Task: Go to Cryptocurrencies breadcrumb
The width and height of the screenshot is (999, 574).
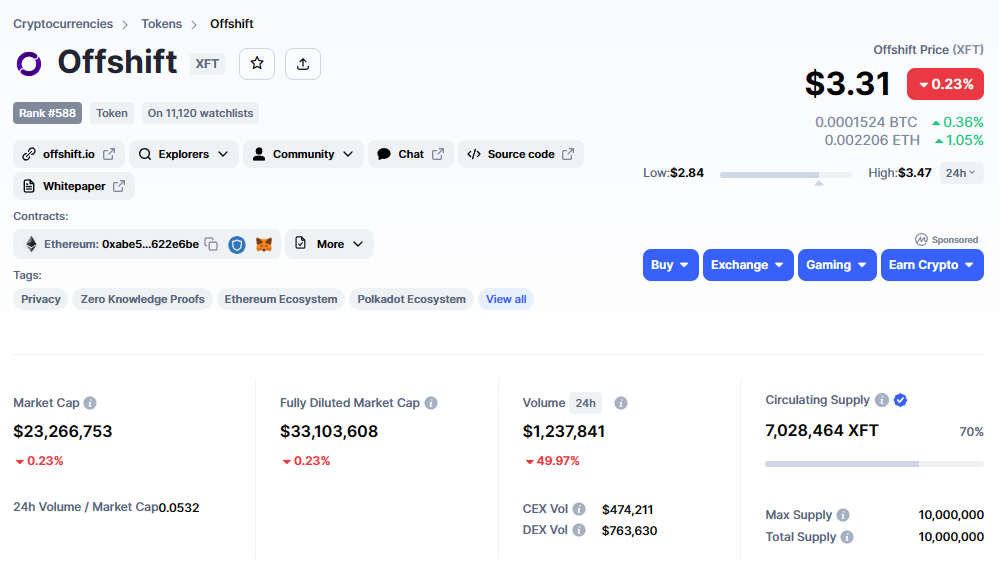Action: pos(63,24)
